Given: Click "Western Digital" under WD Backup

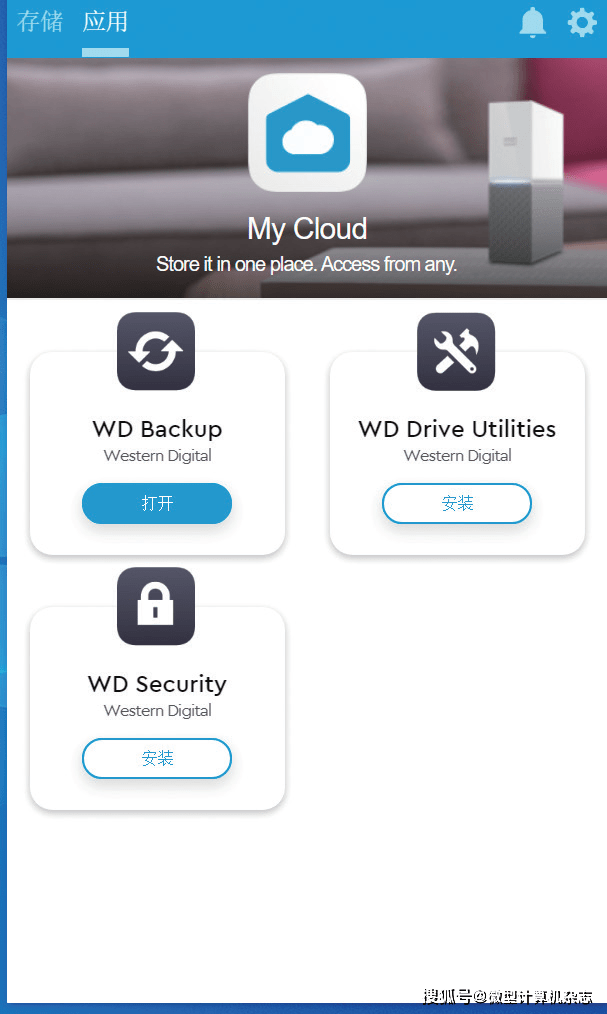Looking at the screenshot, I should [157, 455].
